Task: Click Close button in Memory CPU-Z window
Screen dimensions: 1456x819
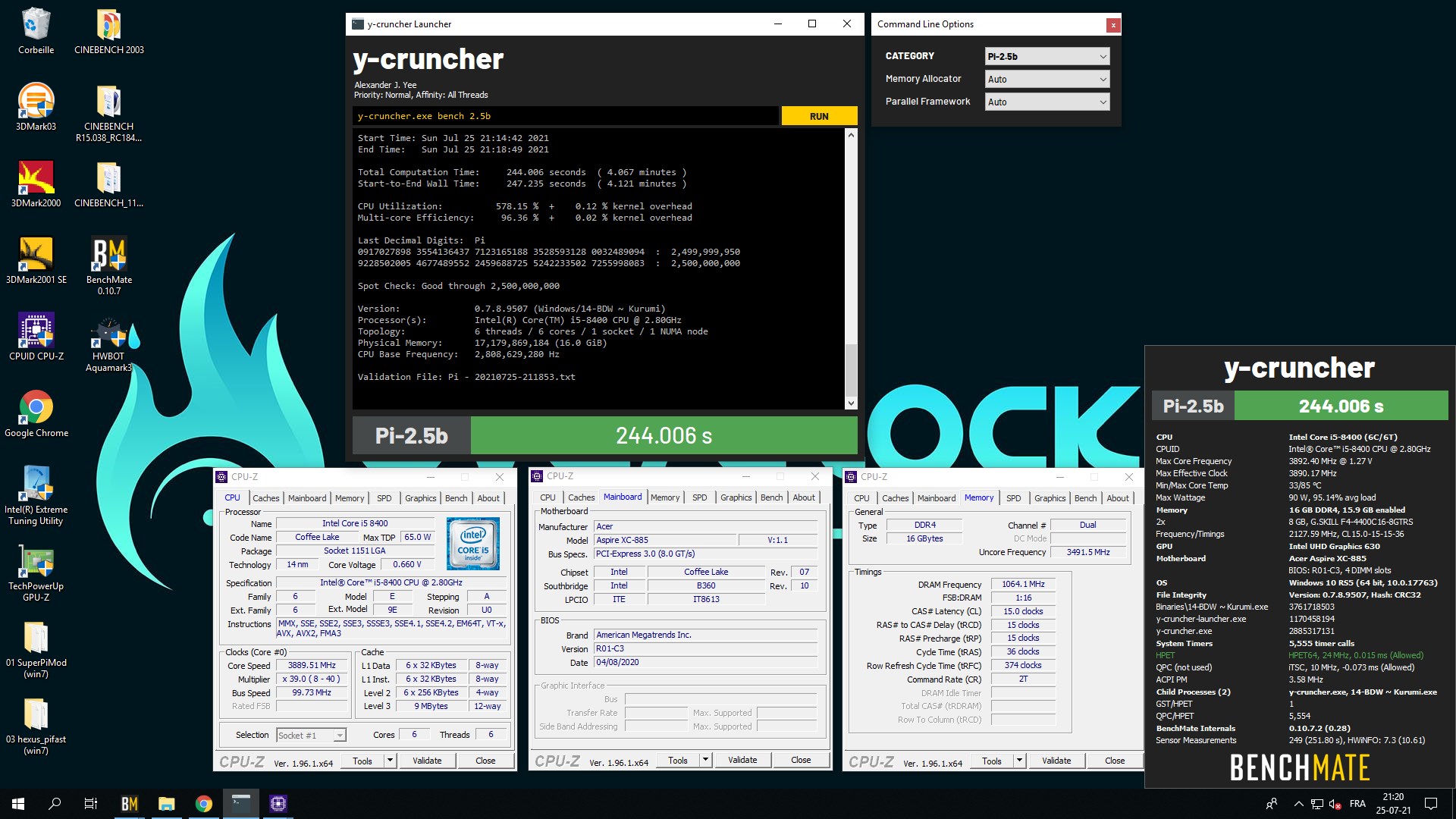Action: [x=1115, y=761]
